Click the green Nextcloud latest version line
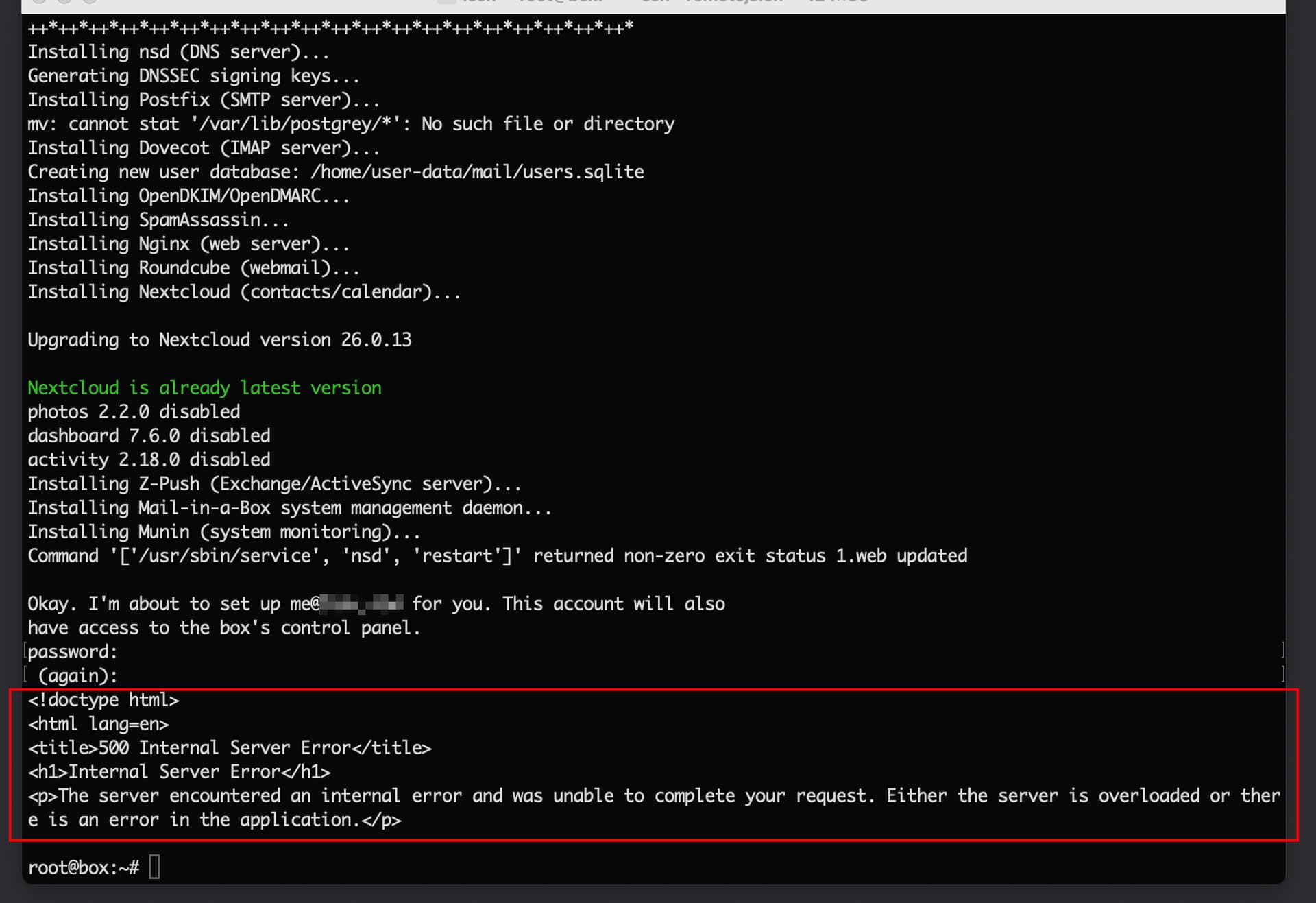This screenshot has width=1316, height=903. tap(204, 388)
